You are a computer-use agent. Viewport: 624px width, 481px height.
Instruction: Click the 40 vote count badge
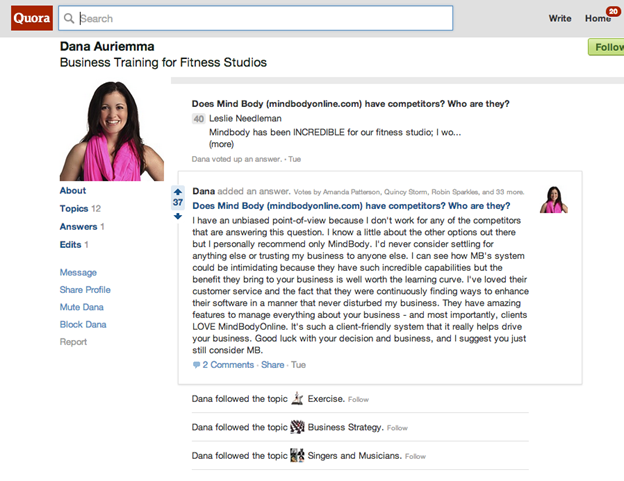click(199, 119)
